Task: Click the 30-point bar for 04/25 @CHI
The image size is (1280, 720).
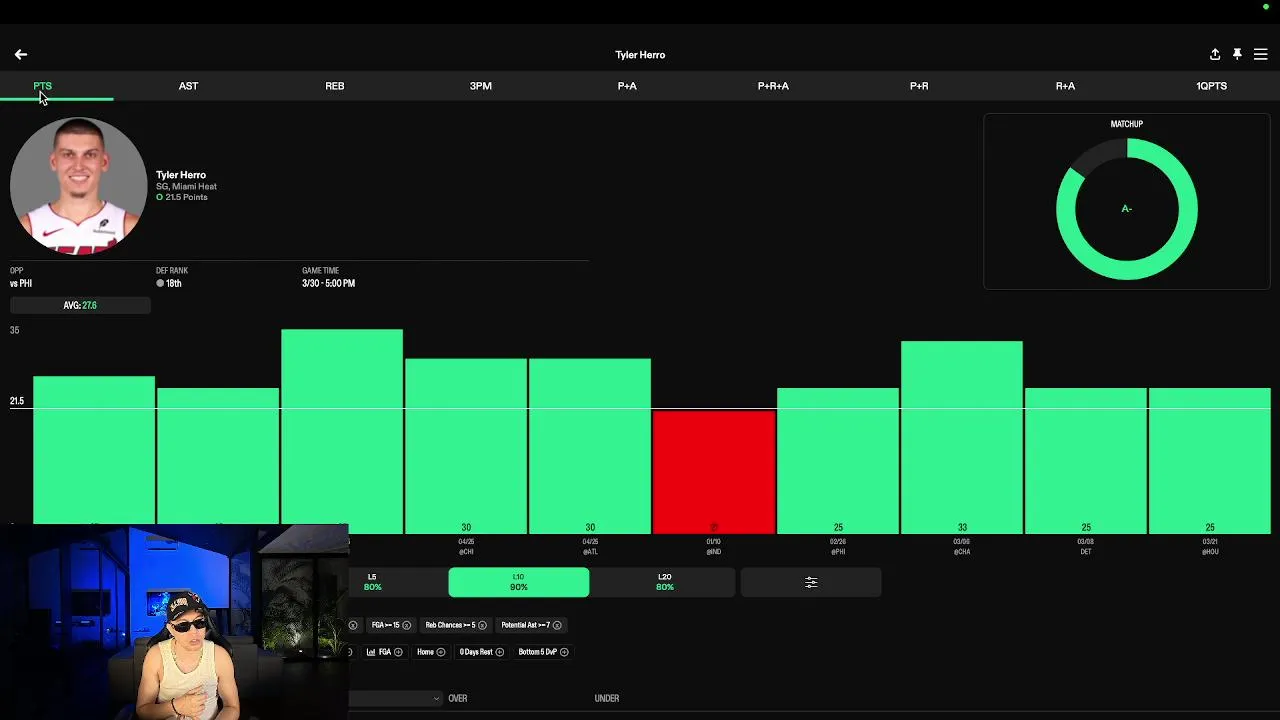Action: pos(466,446)
